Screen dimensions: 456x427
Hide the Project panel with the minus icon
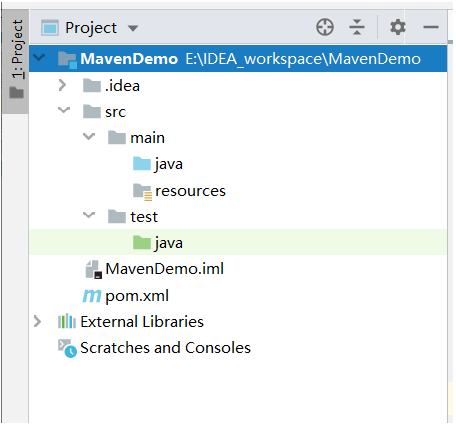pyautogui.click(x=431, y=27)
